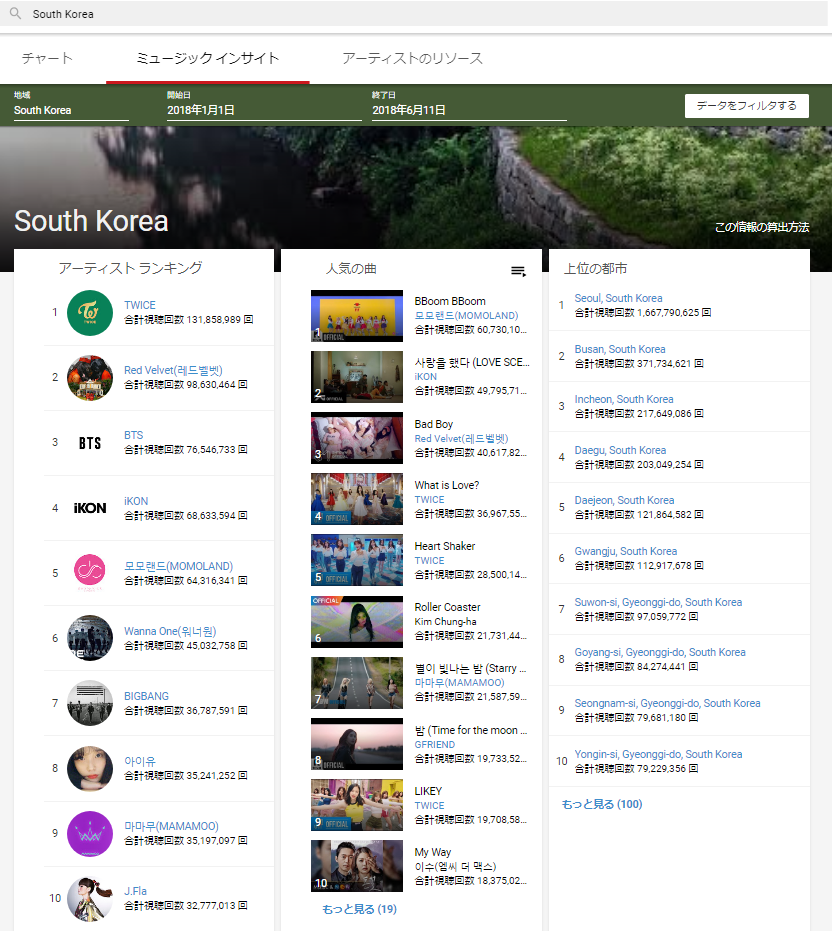Click the BBoom BBoom song title
The height and width of the screenshot is (931, 832).
click(x=450, y=301)
